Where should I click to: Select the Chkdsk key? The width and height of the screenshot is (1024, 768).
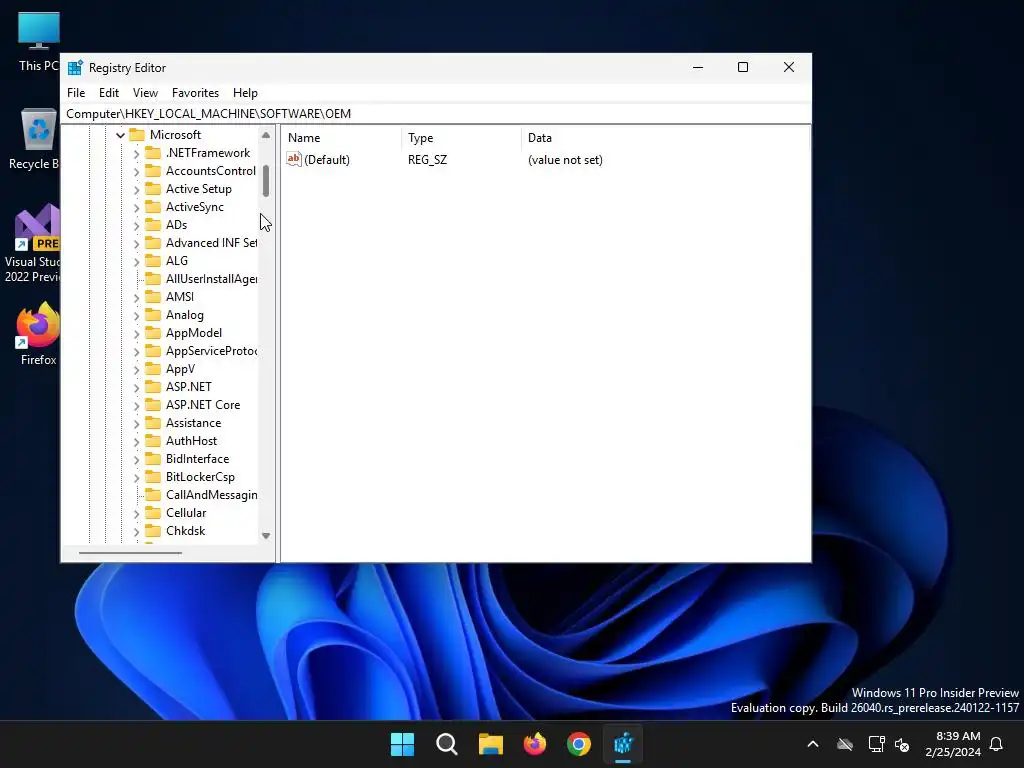[185, 531]
